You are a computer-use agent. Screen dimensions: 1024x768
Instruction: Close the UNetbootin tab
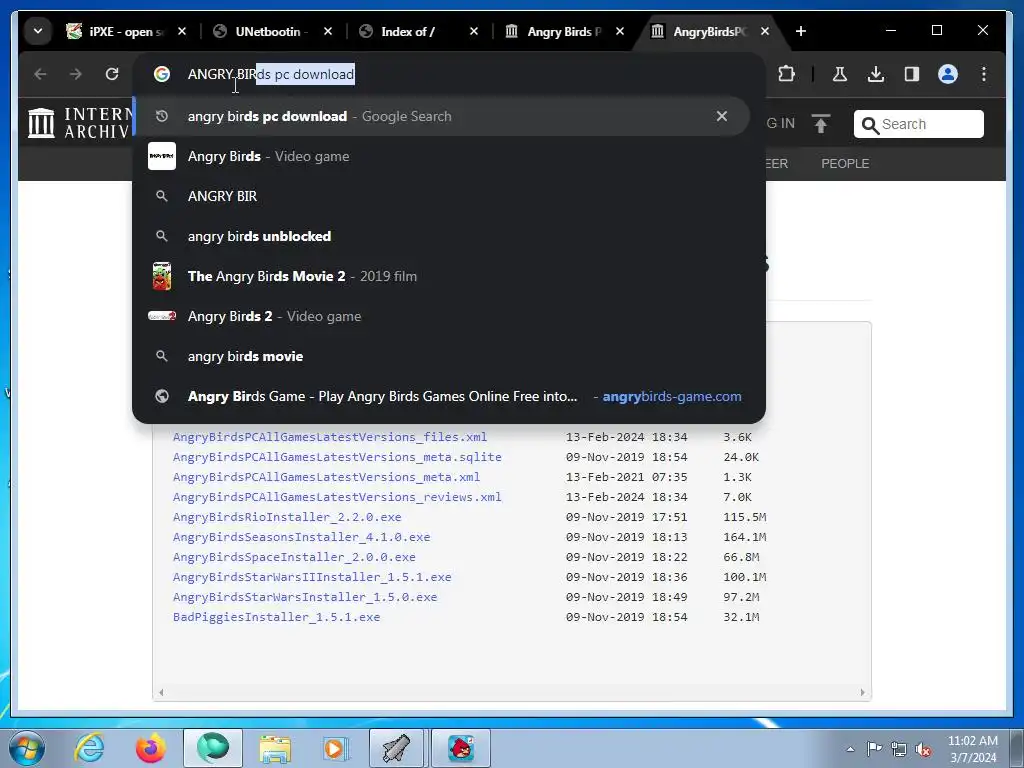coord(328,31)
